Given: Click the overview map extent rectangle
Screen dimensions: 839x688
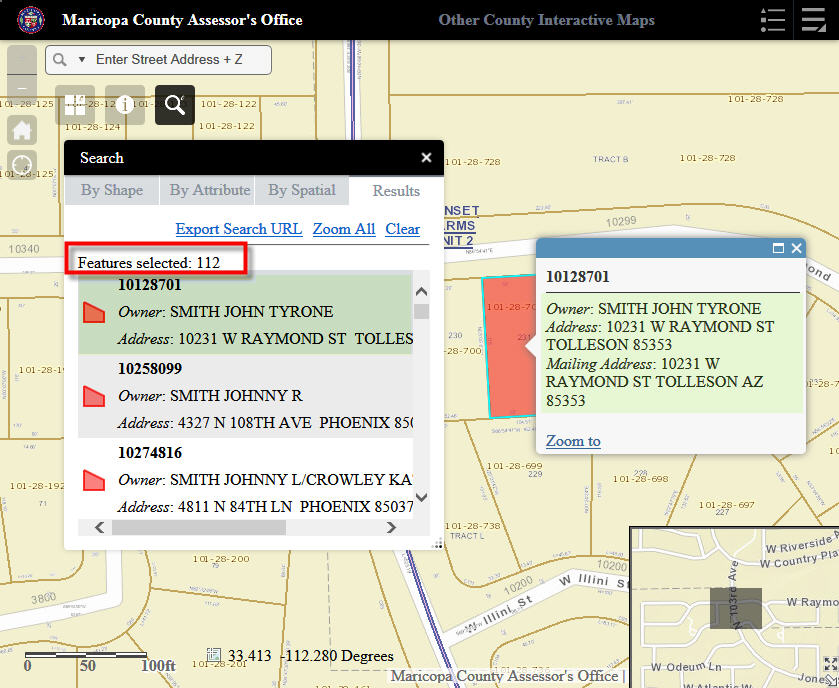Looking at the screenshot, I should coord(736,608).
